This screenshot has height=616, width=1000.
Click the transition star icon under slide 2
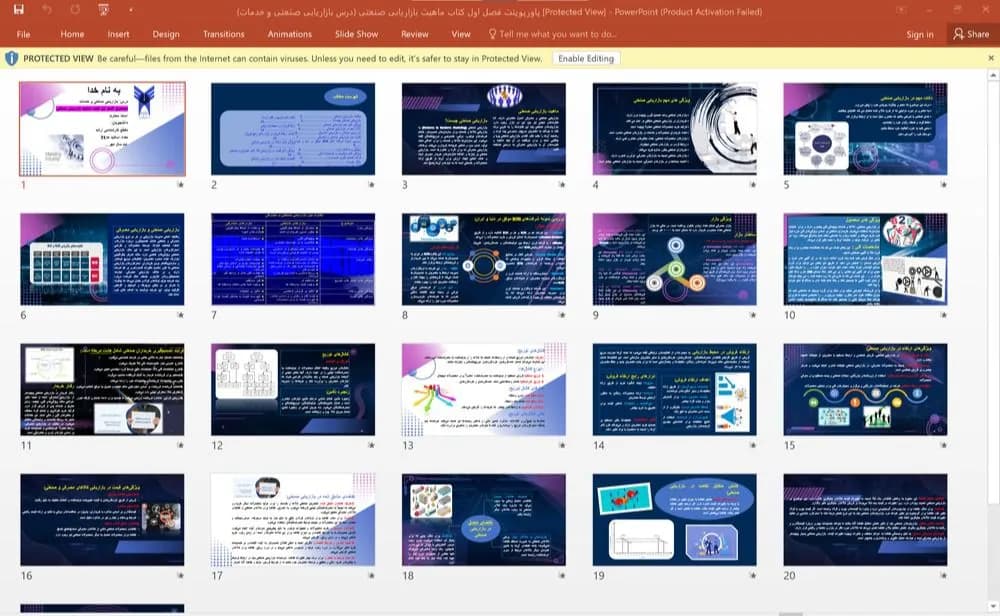(371, 185)
